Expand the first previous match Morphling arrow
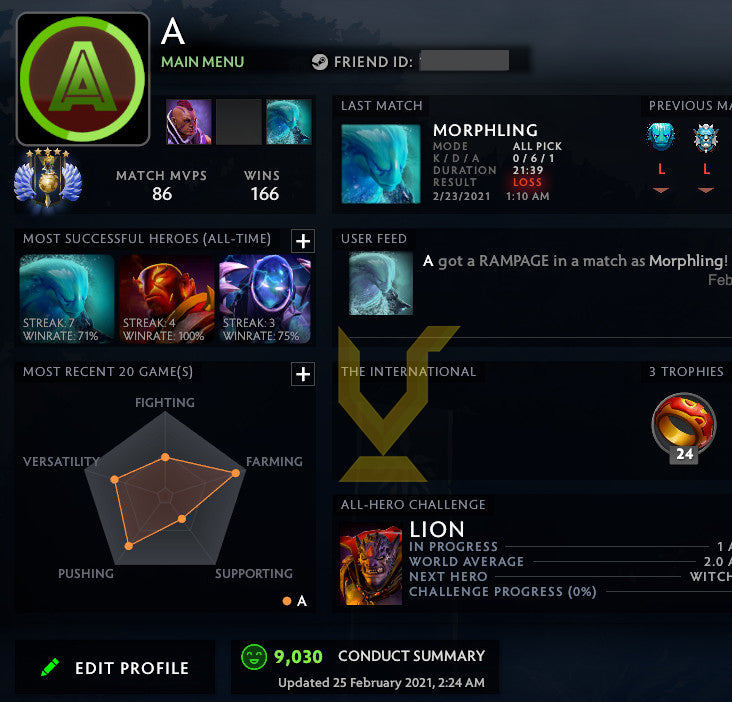732x702 pixels. coord(661,190)
